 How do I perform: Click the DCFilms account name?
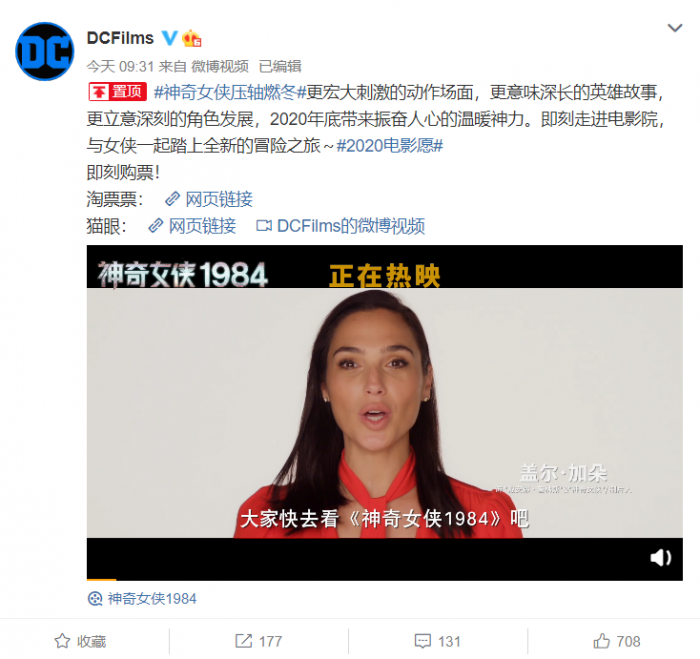(120, 38)
